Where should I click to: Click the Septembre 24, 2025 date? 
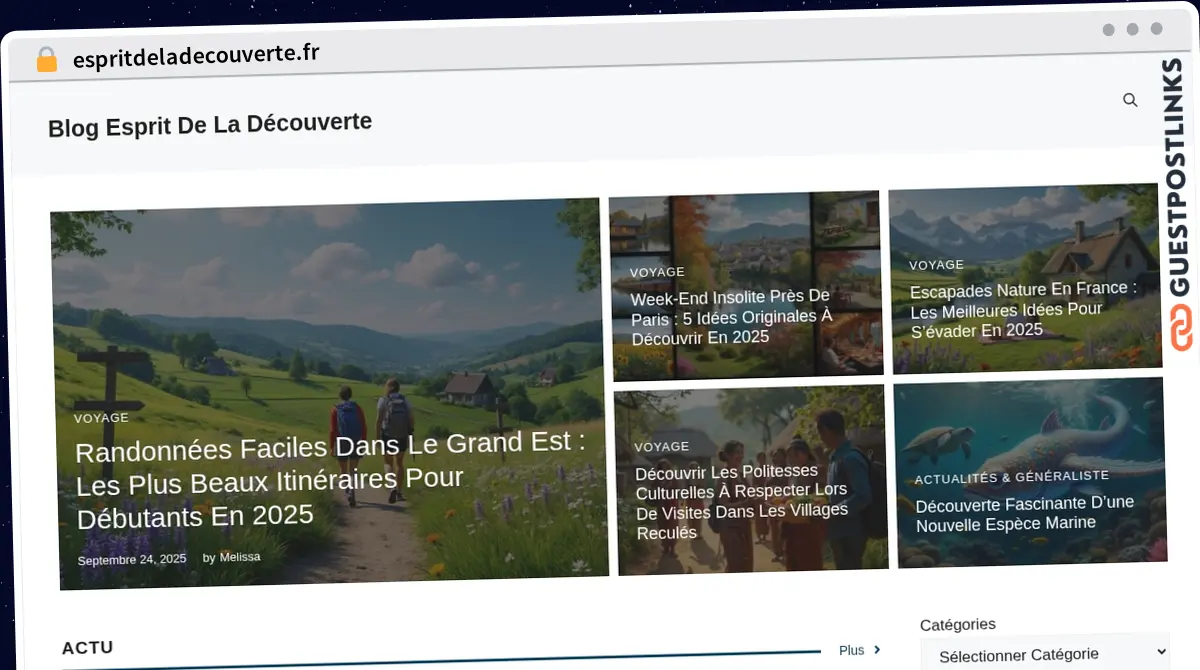(132, 560)
